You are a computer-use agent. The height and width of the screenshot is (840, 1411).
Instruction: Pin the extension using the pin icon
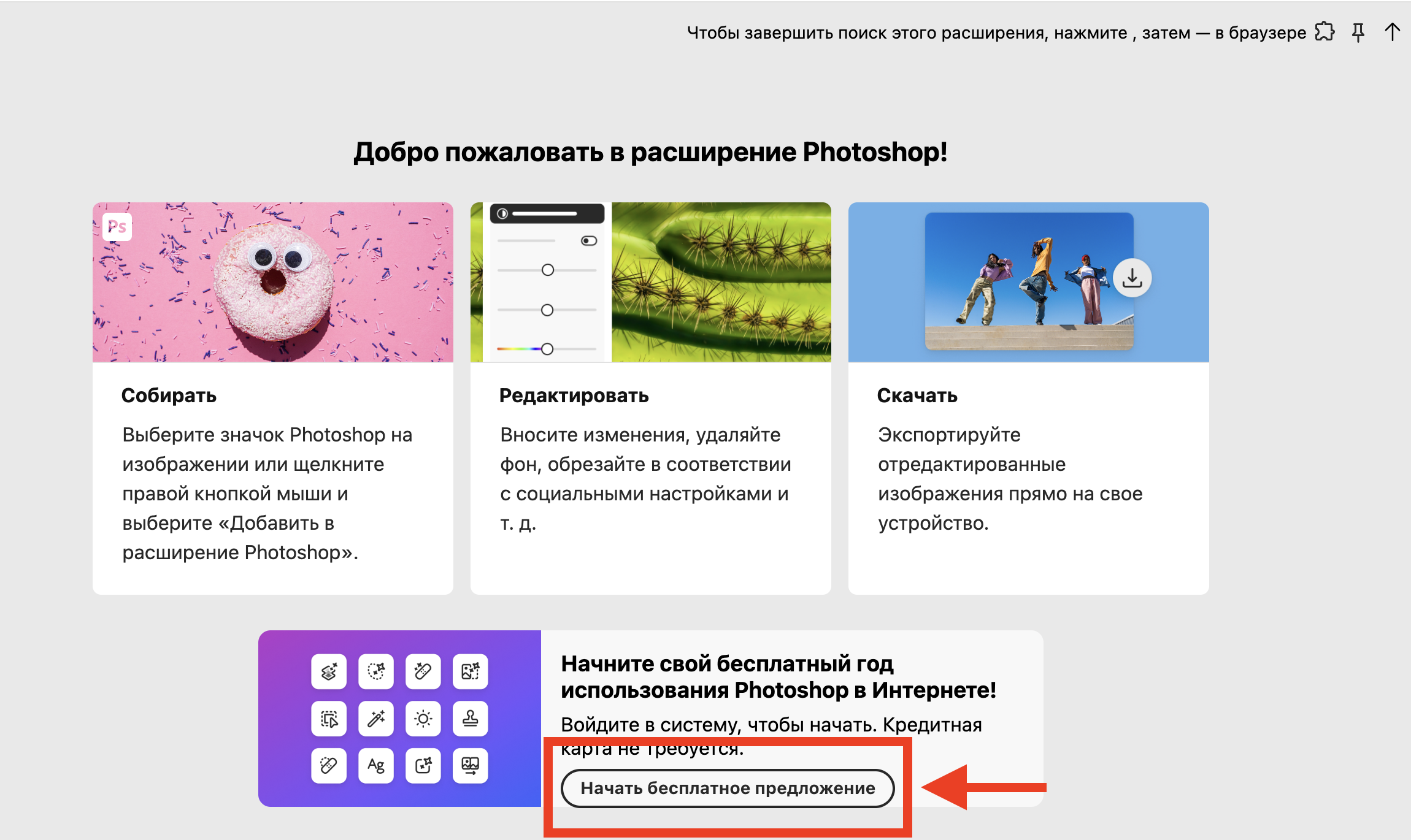1358,32
